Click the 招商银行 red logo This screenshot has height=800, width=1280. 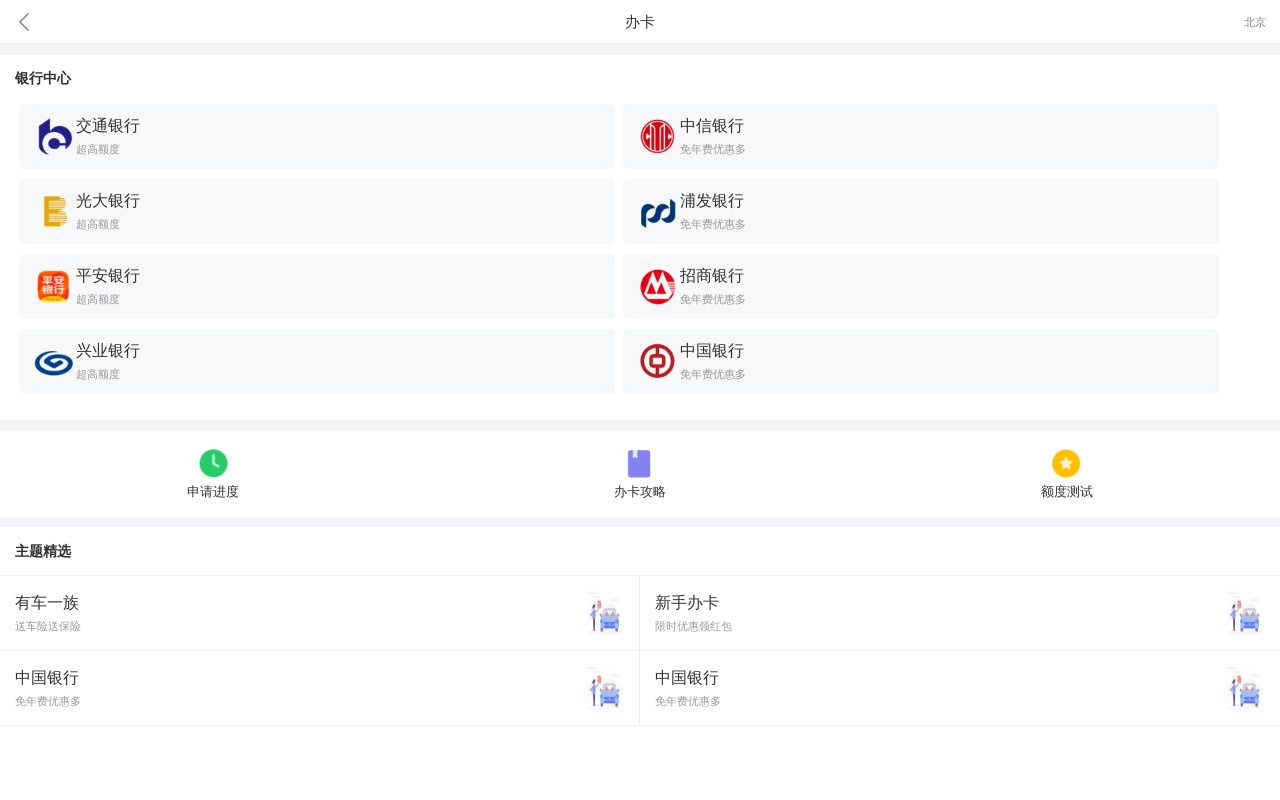click(657, 287)
